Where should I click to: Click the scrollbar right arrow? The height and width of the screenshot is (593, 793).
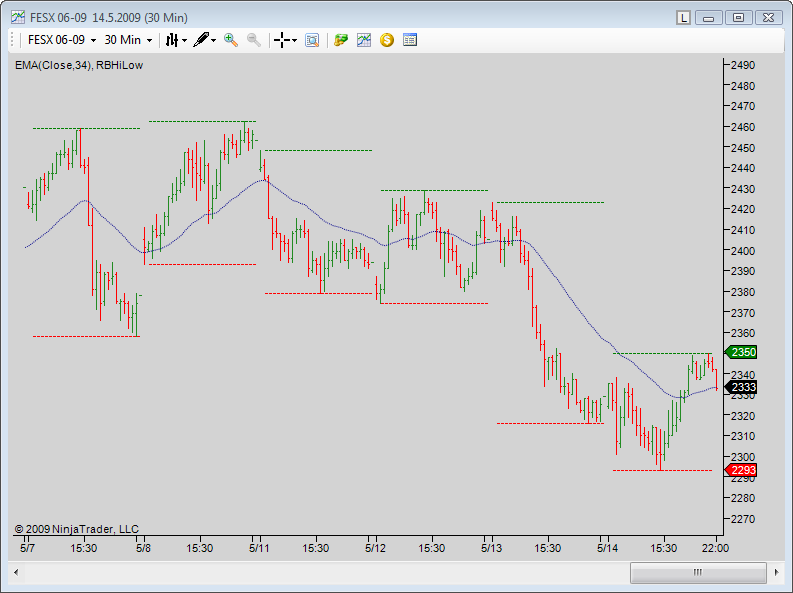coord(777,572)
